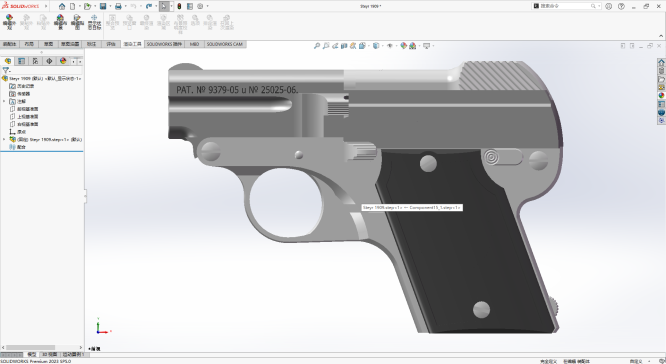Switch to the Evaluate ribbon tab
666x364 pixels.
point(111,44)
